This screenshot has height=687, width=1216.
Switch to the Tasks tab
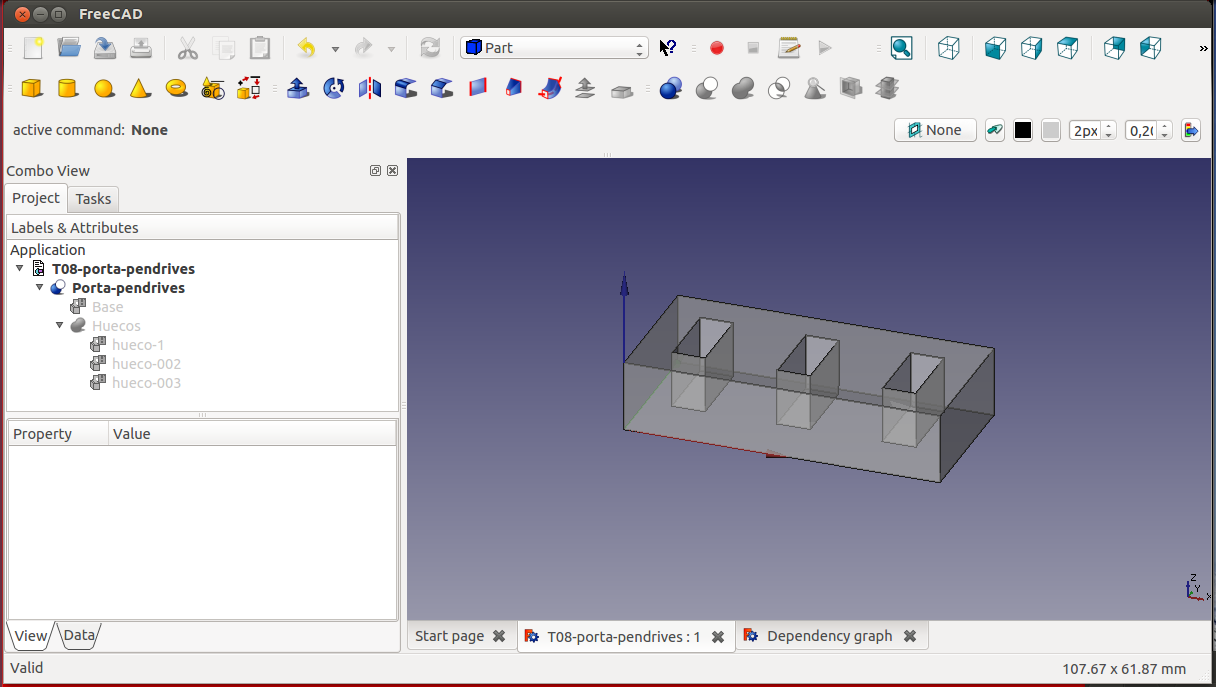[93, 198]
